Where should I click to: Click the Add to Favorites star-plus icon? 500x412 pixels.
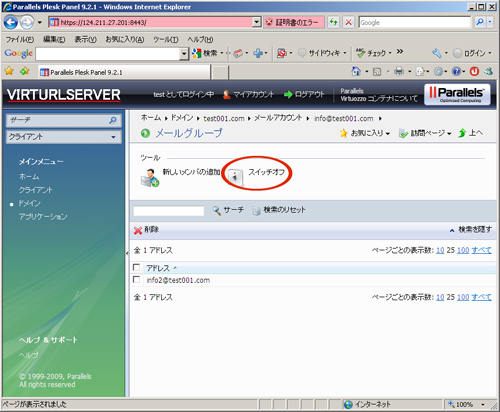[x=25, y=71]
